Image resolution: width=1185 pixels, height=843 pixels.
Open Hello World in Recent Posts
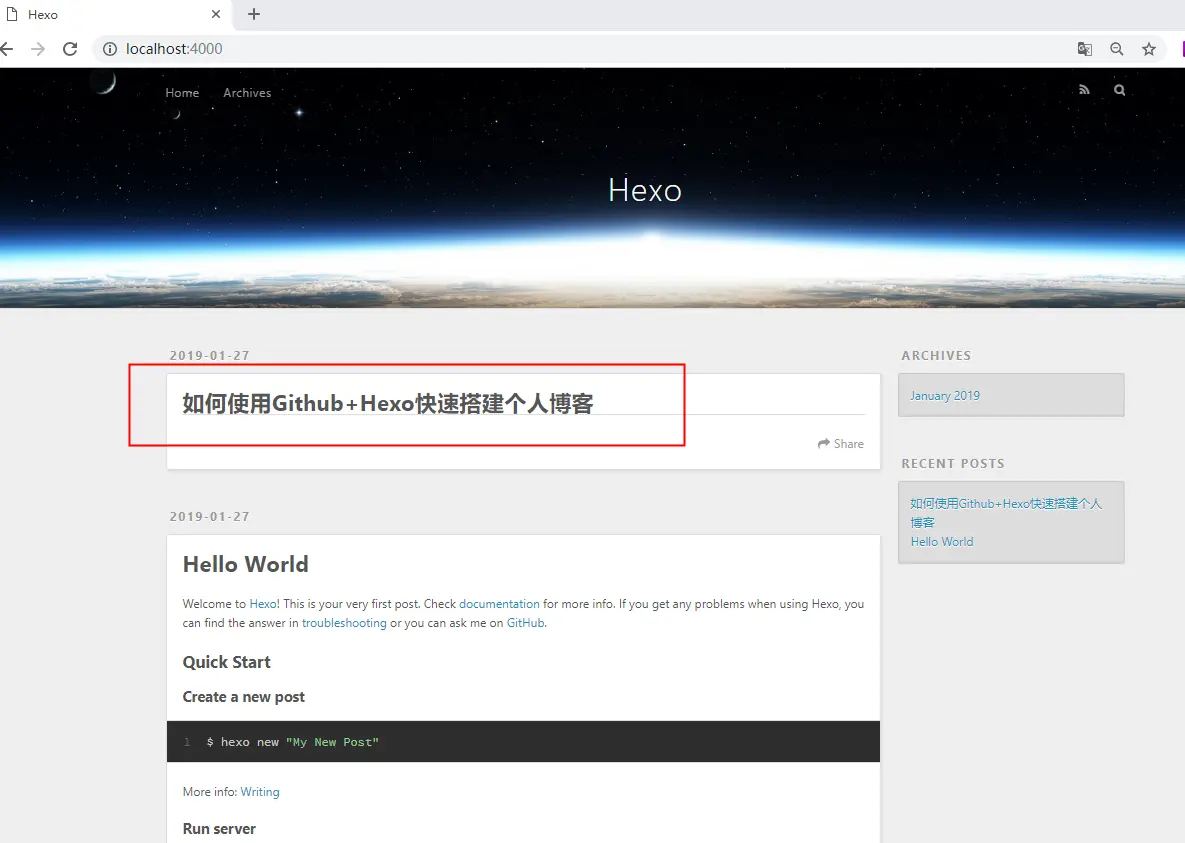pyautogui.click(x=942, y=541)
